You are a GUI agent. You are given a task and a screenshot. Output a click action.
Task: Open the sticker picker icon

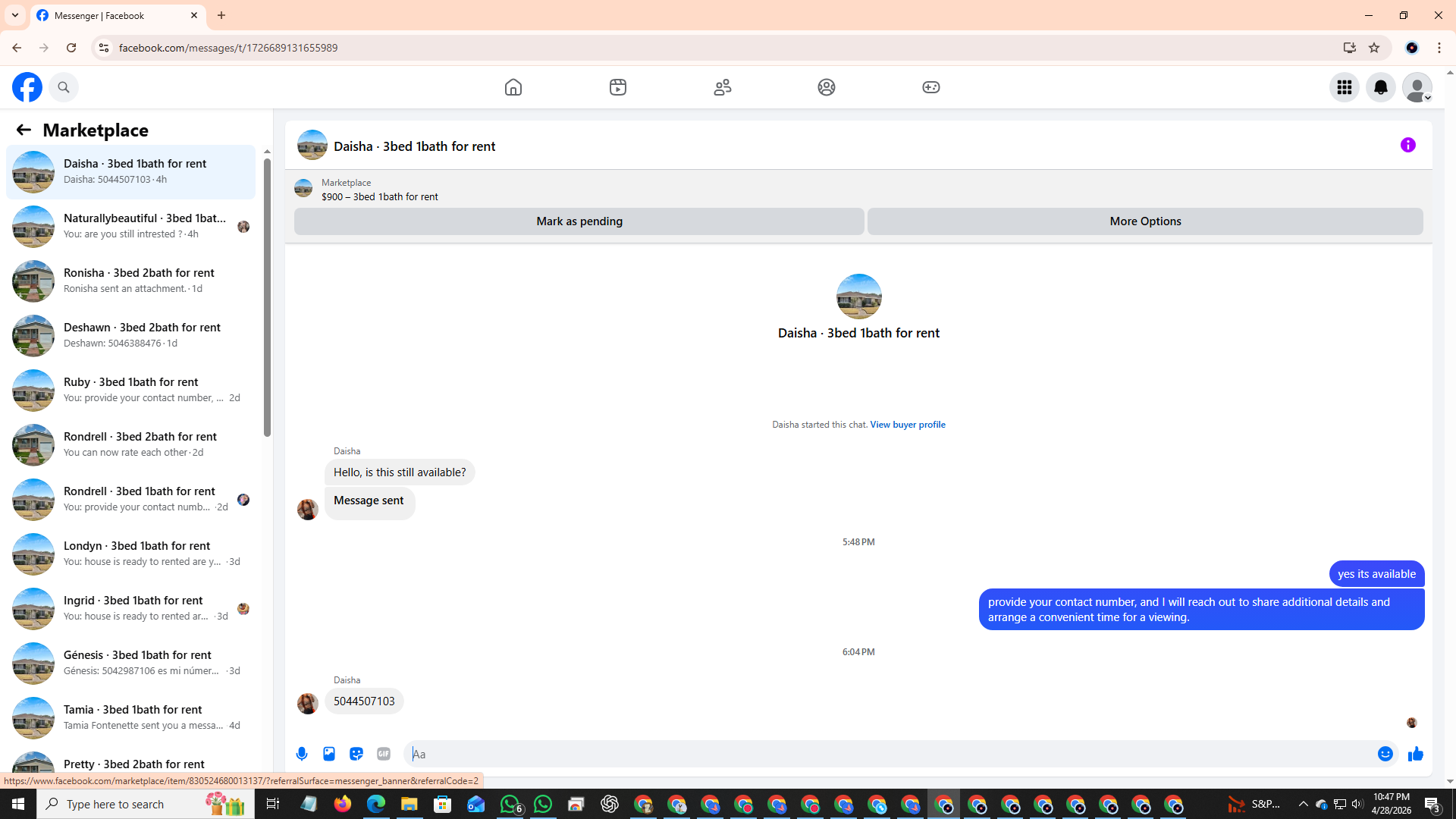356,754
